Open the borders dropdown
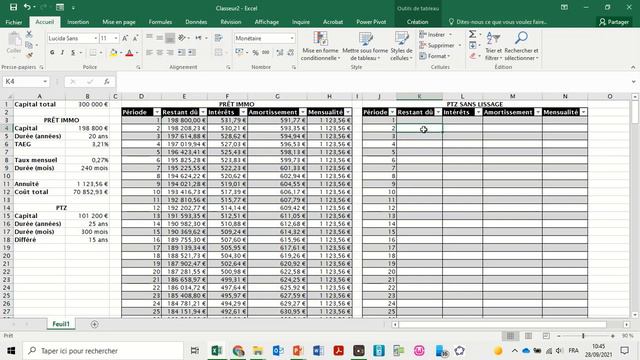Screen dimensions: 640x360 click(x=102, y=53)
